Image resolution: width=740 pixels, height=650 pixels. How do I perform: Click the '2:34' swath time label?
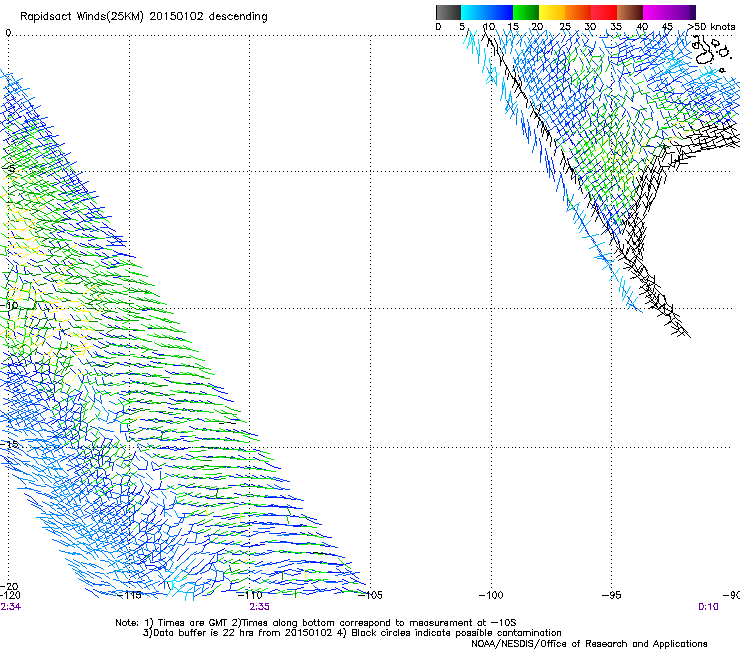click(10, 607)
